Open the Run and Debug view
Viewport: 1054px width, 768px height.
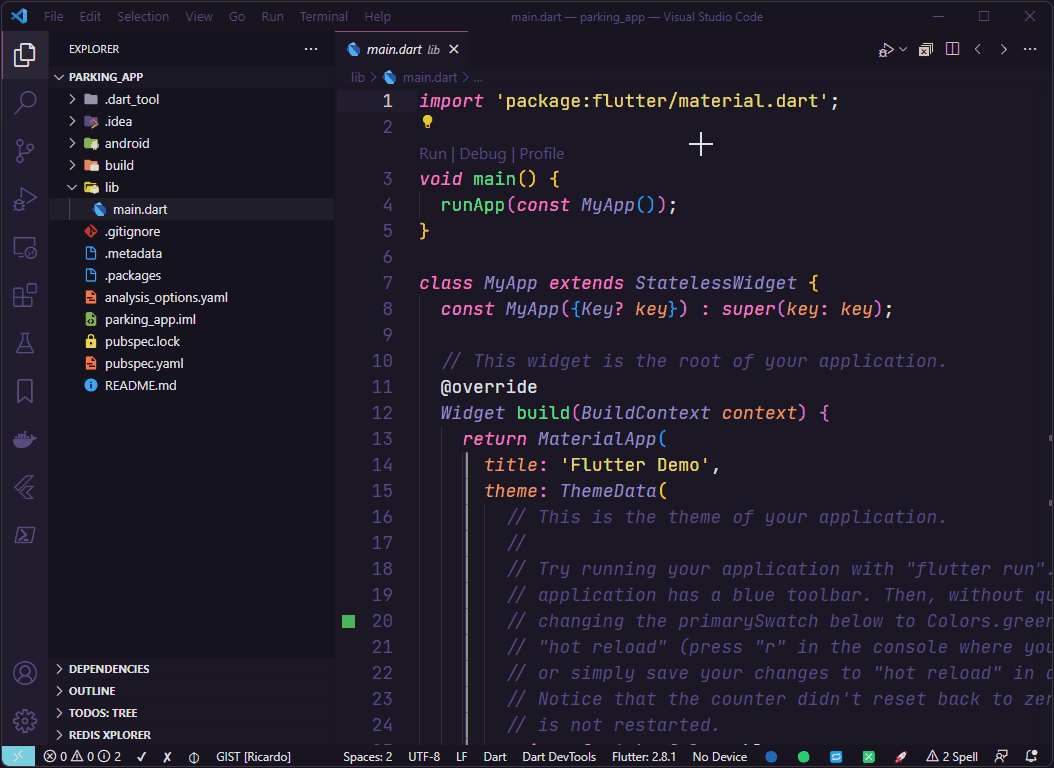point(24,200)
